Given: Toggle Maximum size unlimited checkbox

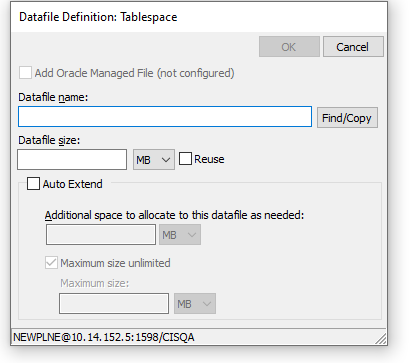Looking at the screenshot, I should pyautogui.click(x=51, y=263).
